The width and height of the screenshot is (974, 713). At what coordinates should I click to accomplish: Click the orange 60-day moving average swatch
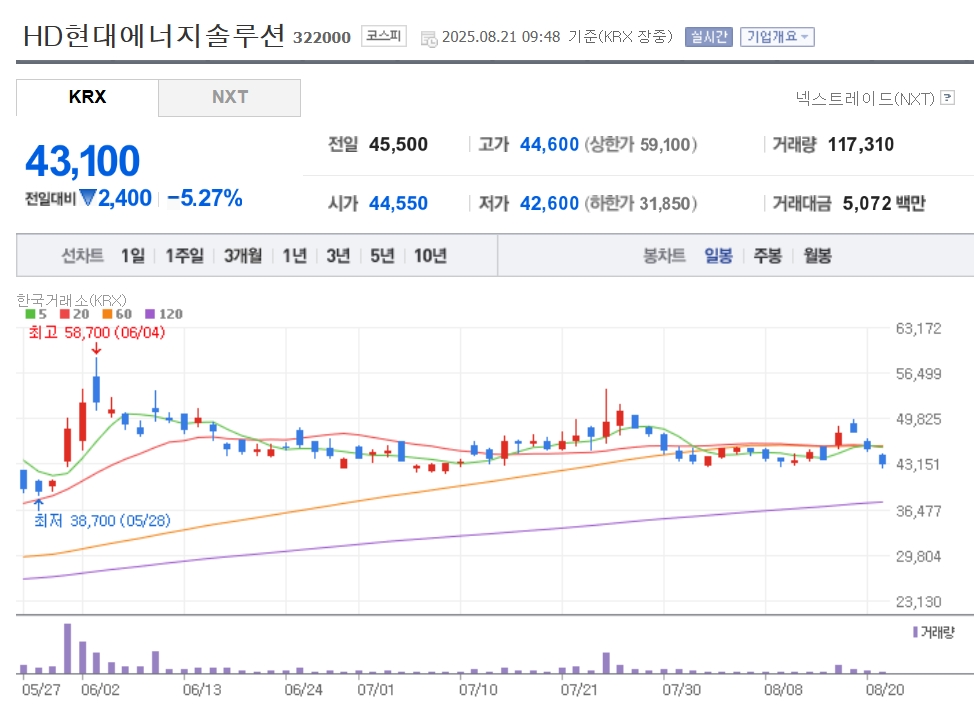click(107, 314)
